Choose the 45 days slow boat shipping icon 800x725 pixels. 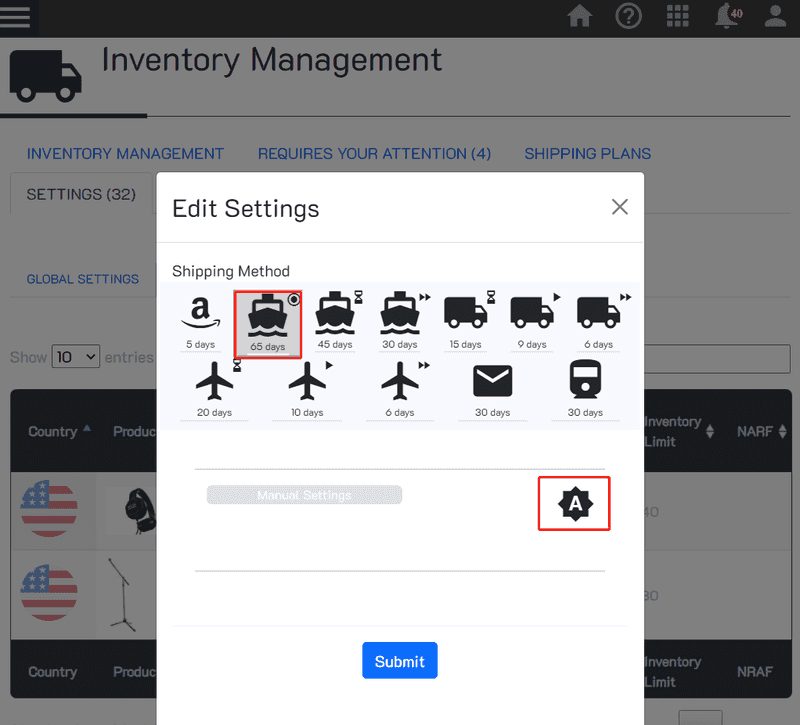click(x=334, y=315)
